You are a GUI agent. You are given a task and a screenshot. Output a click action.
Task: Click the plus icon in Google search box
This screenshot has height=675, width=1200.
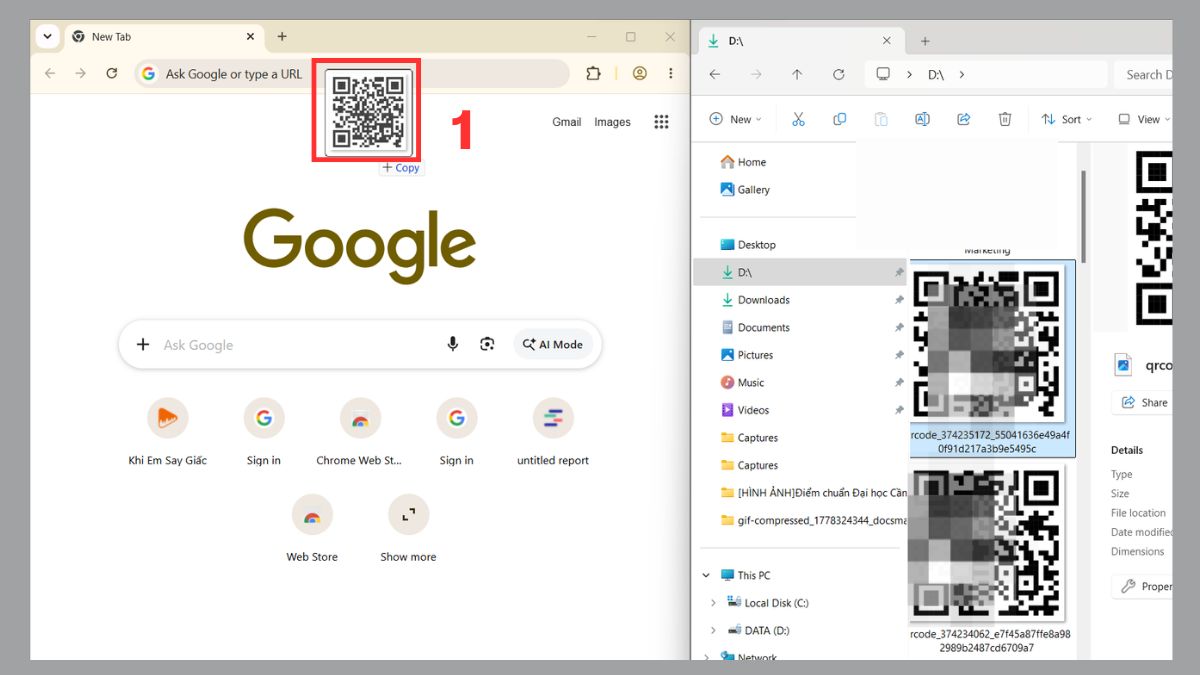point(143,344)
